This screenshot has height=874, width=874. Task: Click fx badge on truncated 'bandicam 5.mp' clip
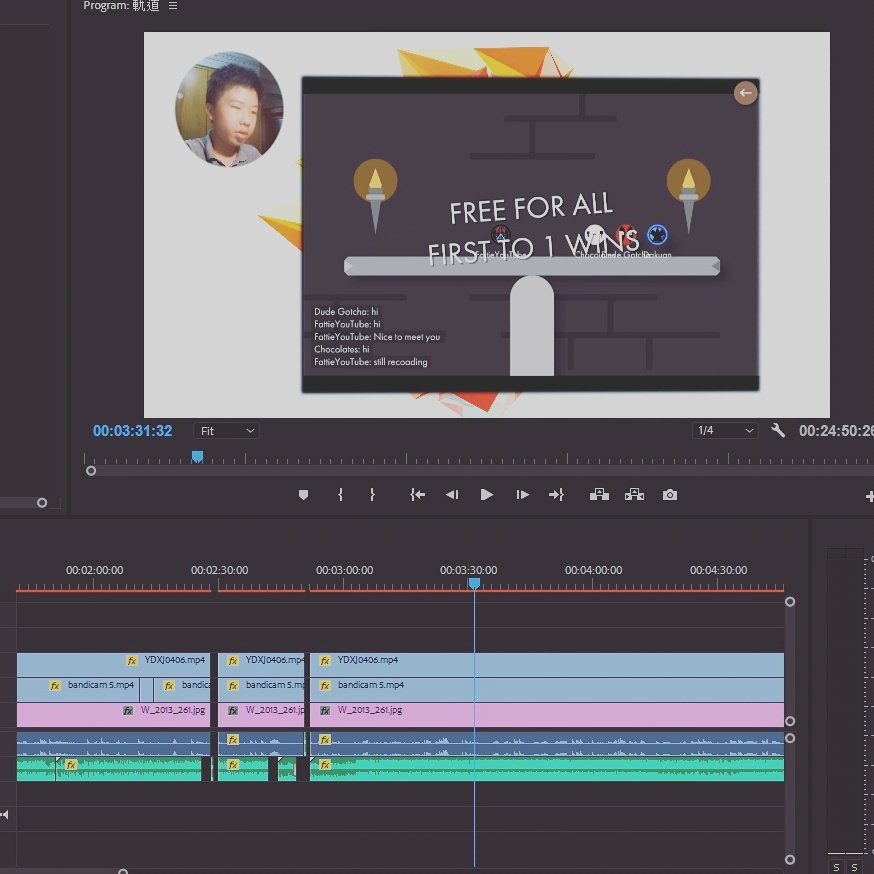(233, 686)
